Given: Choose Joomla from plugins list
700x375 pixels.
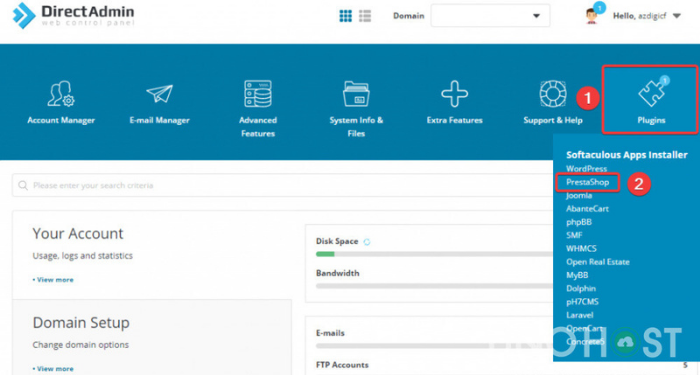Looking at the screenshot, I should point(579,196).
